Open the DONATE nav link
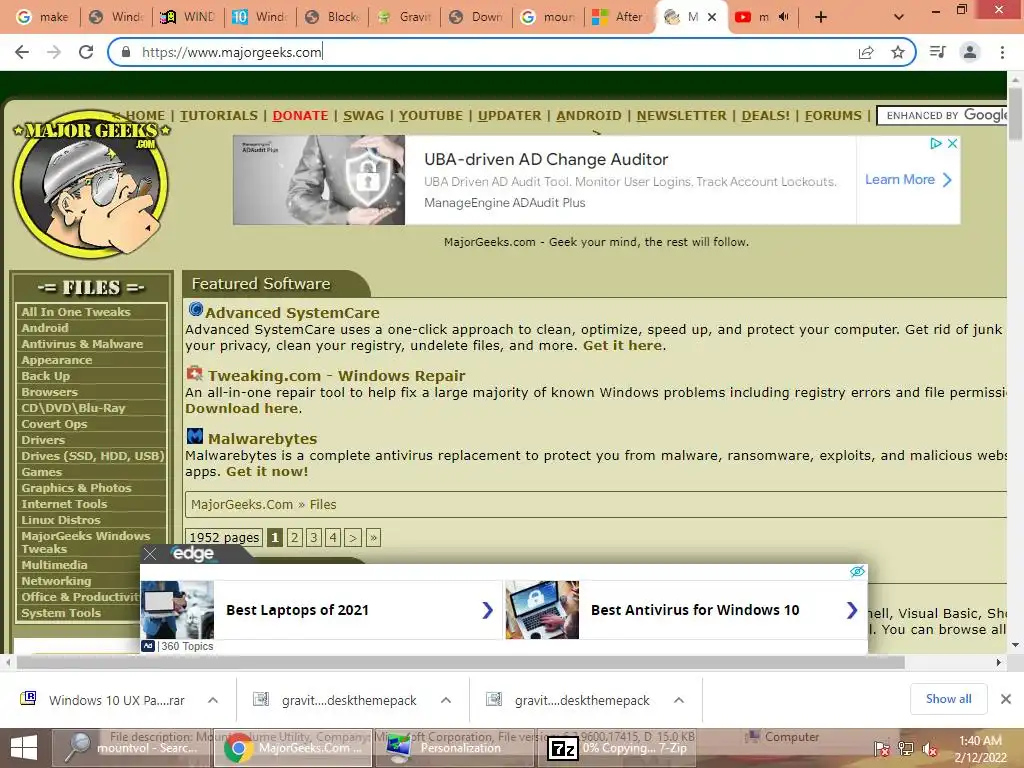 tap(300, 116)
